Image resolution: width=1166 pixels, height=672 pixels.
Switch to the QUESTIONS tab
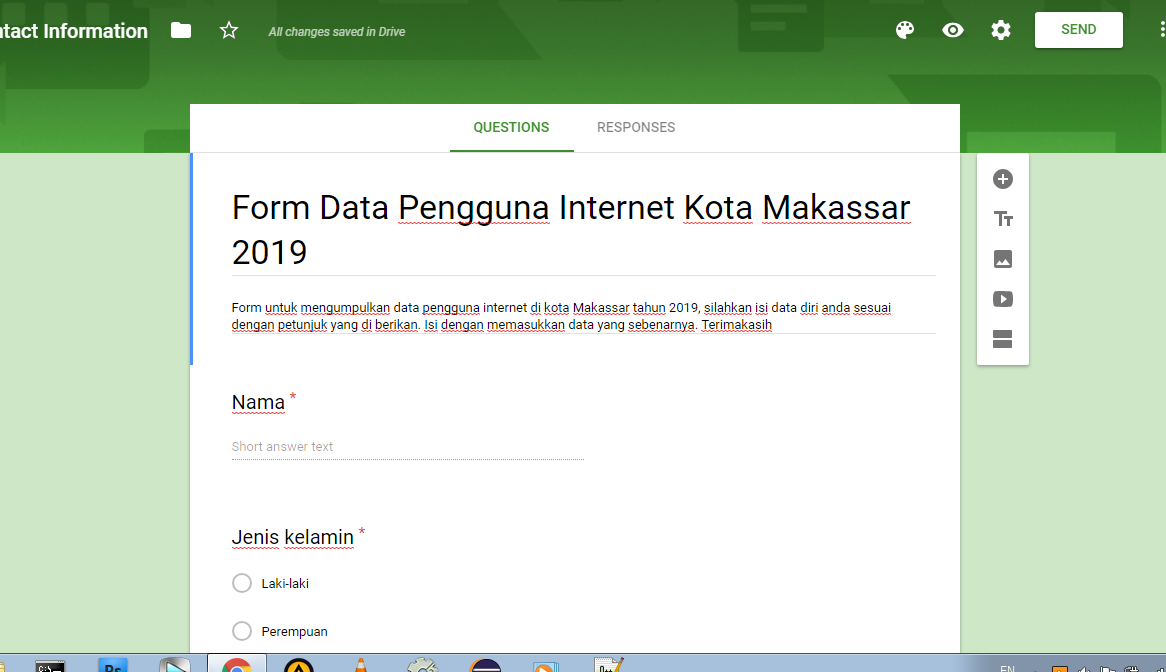click(x=512, y=127)
